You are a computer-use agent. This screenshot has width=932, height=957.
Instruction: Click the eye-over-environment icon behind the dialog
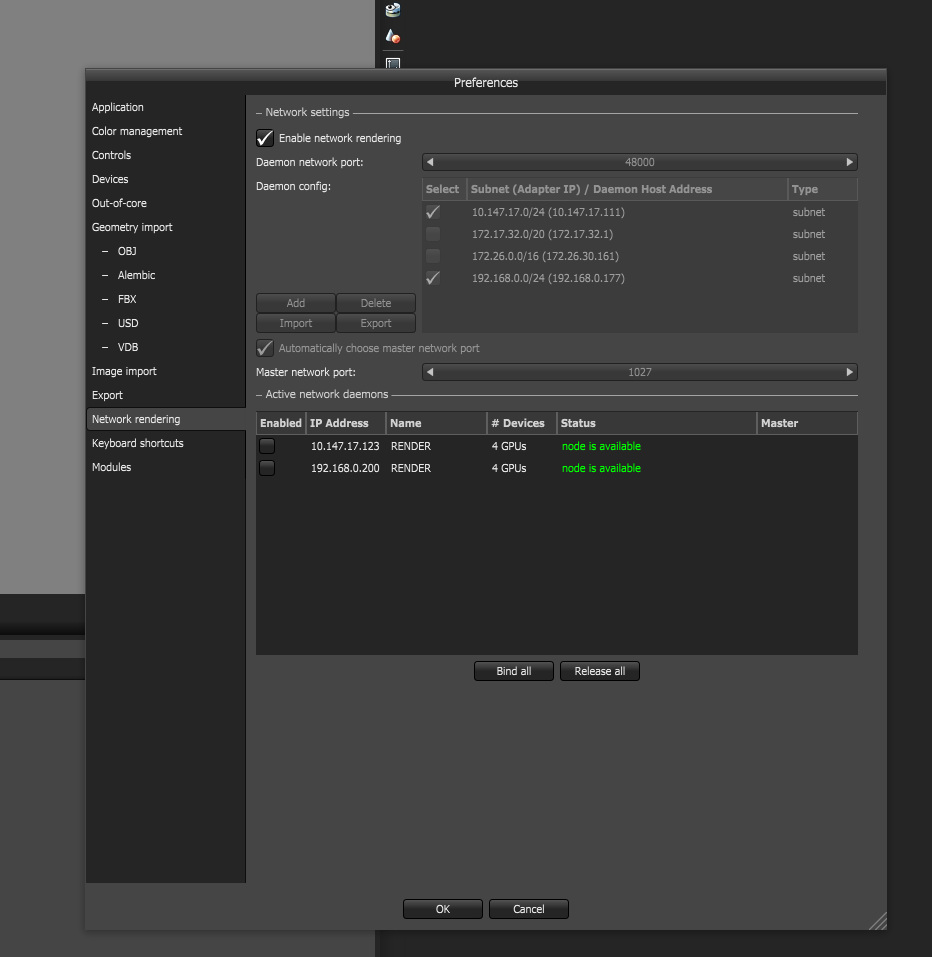tap(393, 10)
